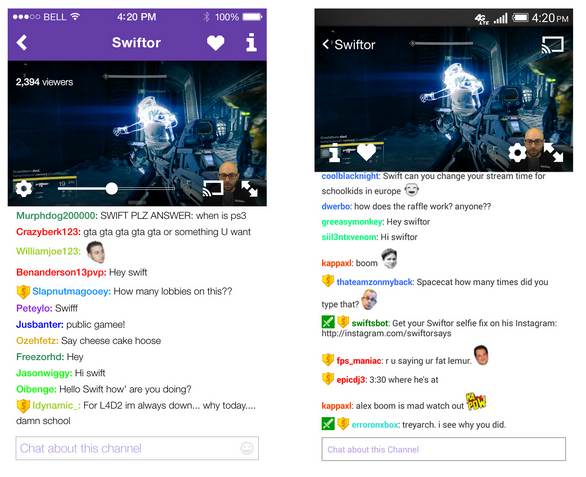
Task: Focus the iOS 'Chat about this channel' field
Action: pyautogui.click(x=137, y=448)
